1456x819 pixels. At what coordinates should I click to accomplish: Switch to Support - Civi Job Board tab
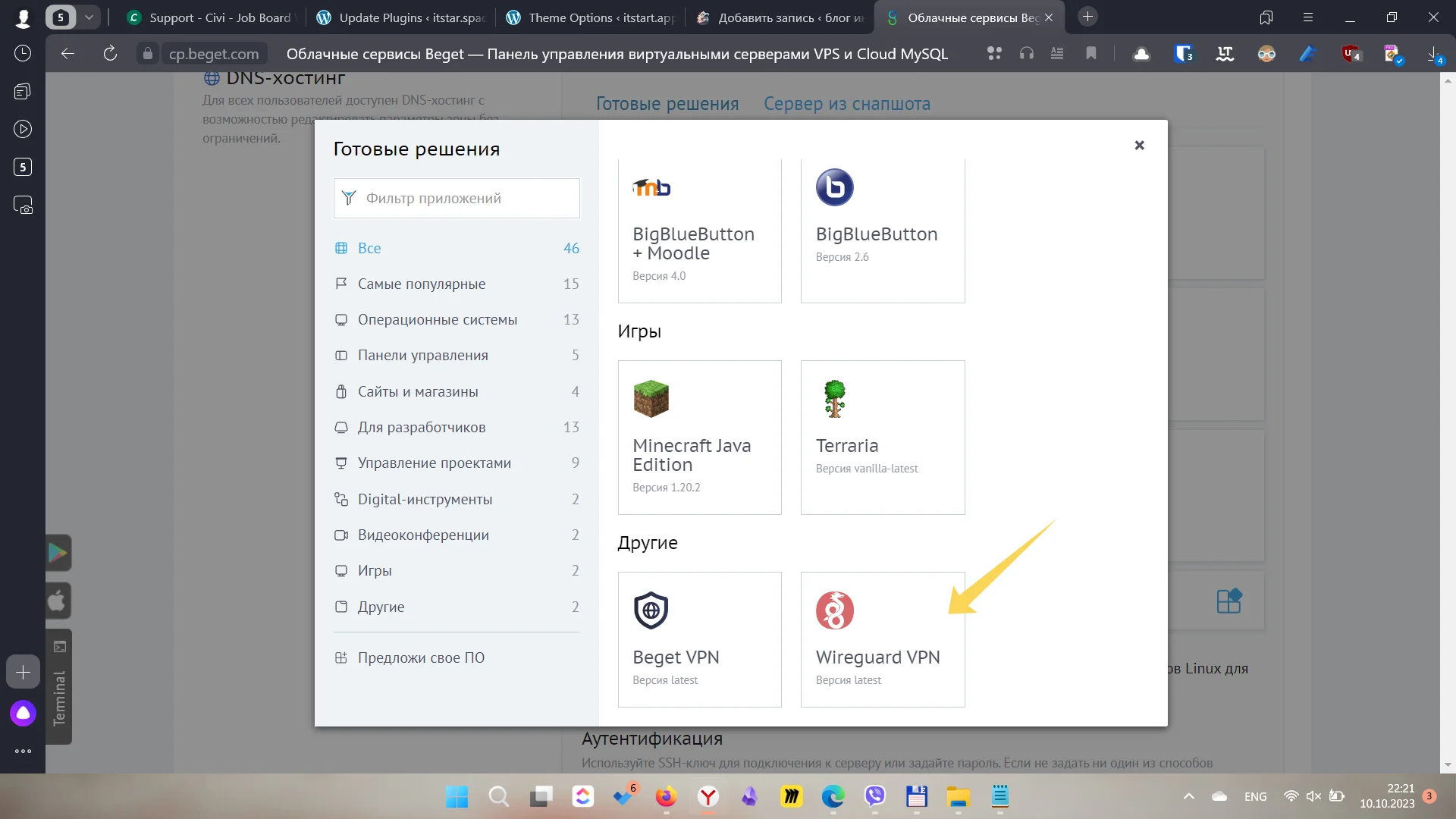click(210, 17)
